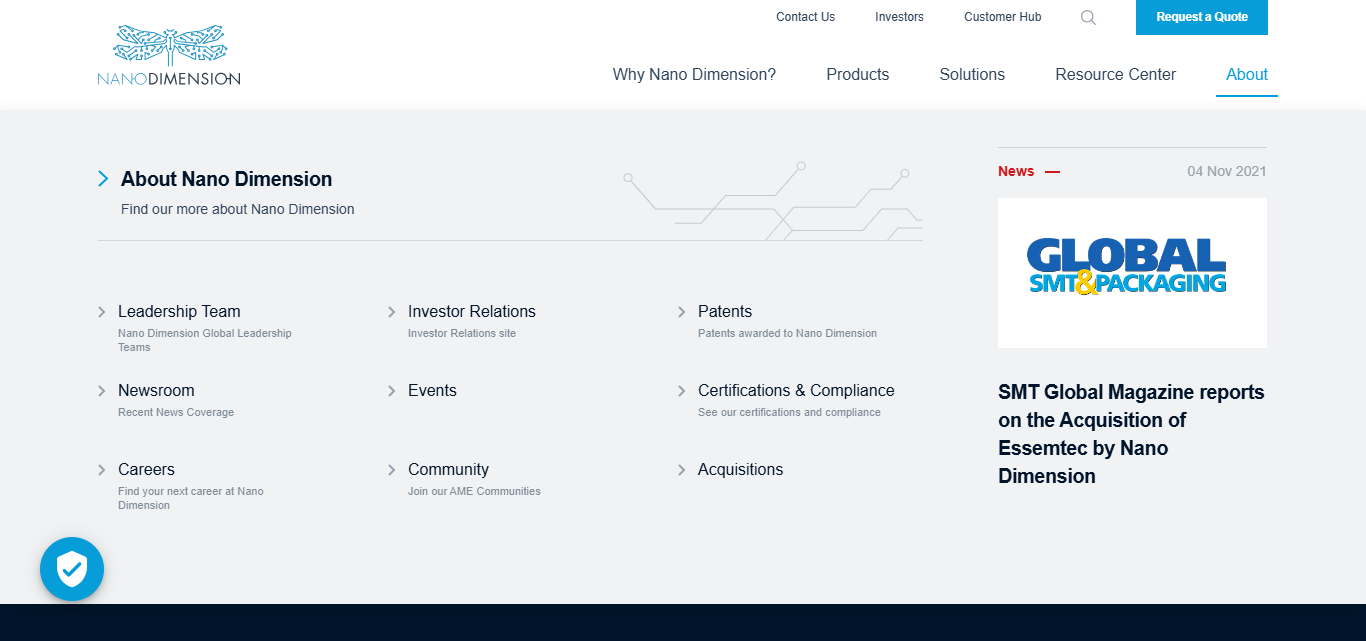Image resolution: width=1366 pixels, height=641 pixels.
Task: Select the About menu item
Action: pos(1247,75)
